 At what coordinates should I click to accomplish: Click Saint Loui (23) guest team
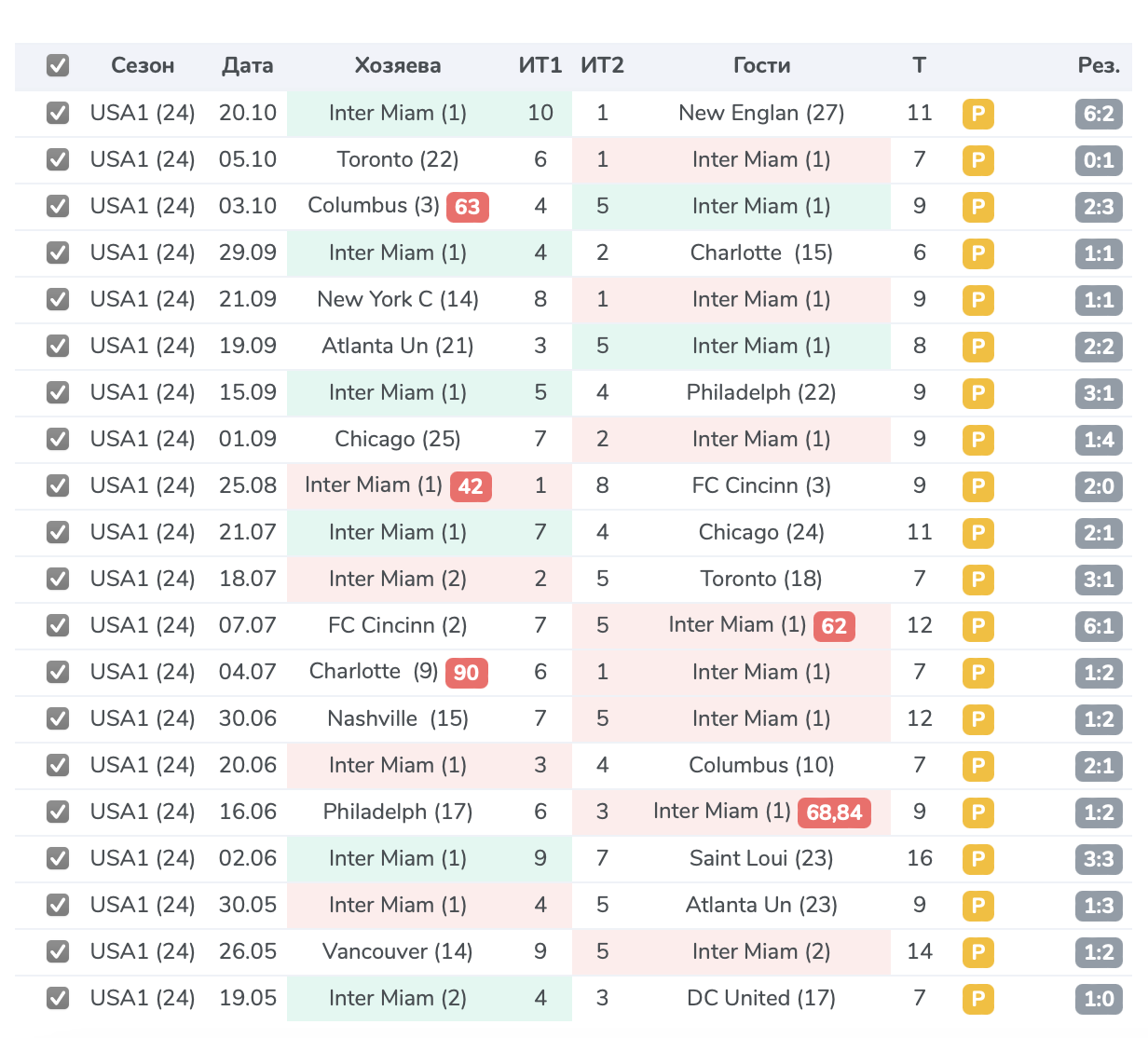coord(761,858)
